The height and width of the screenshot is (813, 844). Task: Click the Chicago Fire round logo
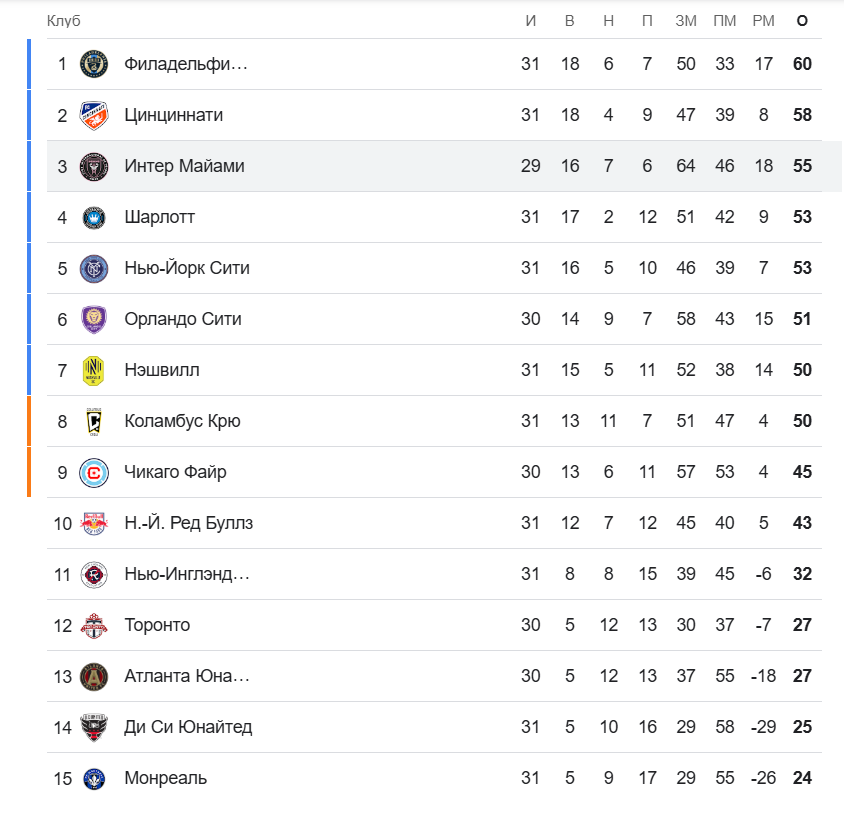click(94, 473)
